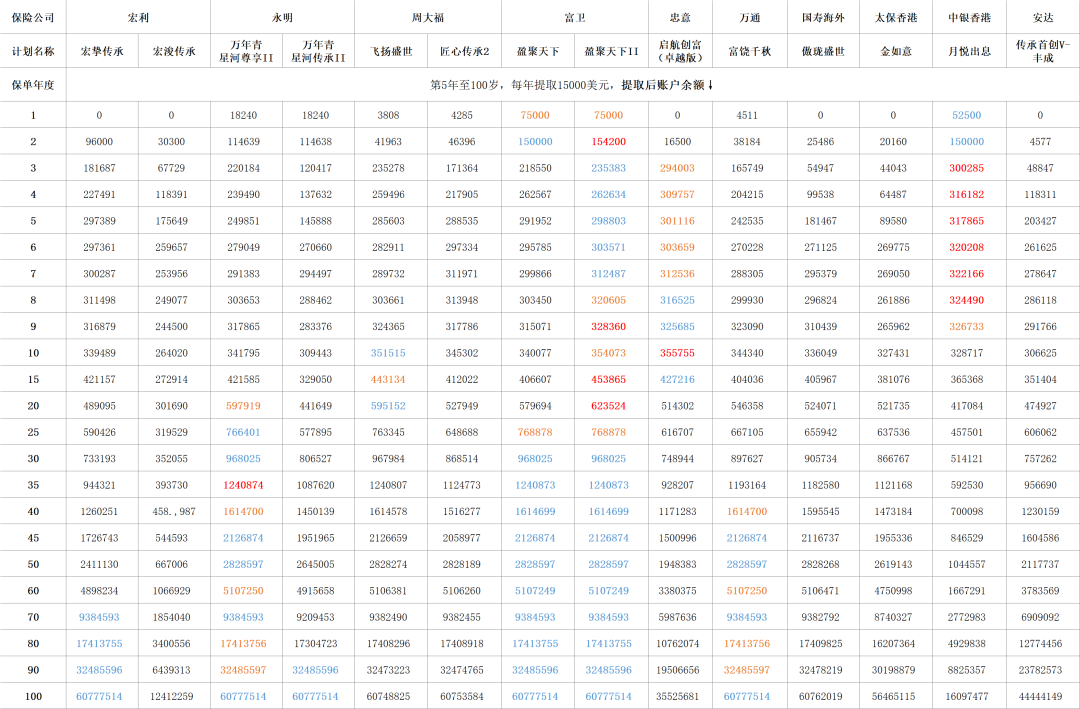The width and height of the screenshot is (1080, 709).
Task: Click the 保险公司 header cell
Action: [33, 18]
